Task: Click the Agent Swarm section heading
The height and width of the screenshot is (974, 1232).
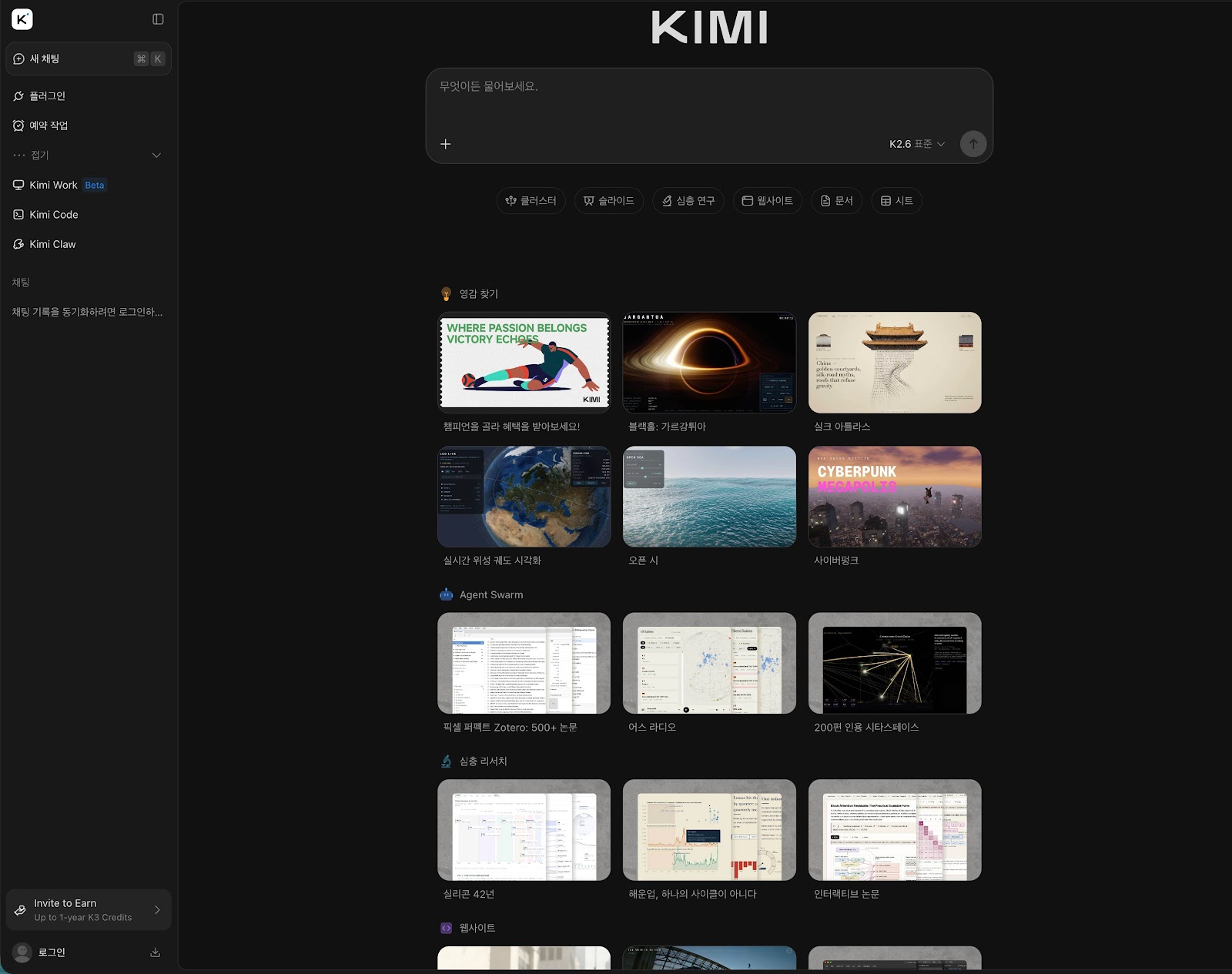Action: point(491,594)
